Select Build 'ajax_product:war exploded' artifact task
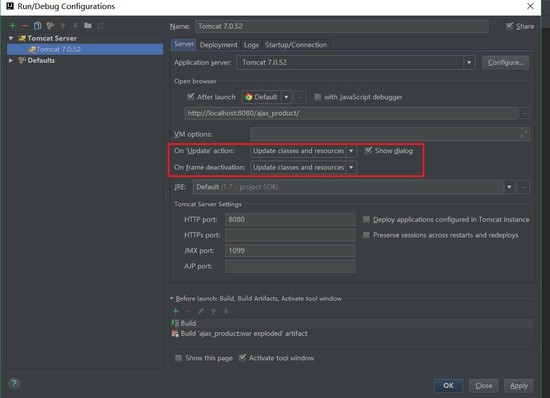The height and width of the screenshot is (398, 550). pos(352,333)
